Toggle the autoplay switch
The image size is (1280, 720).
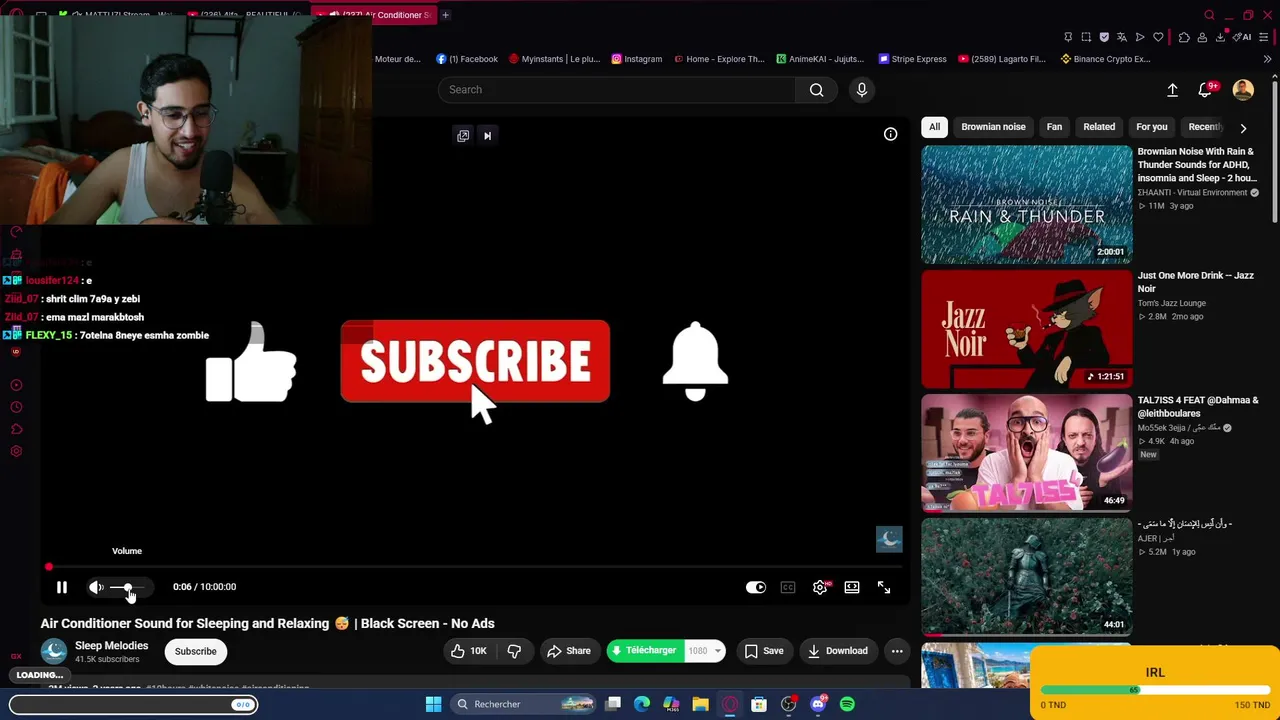pyautogui.click(x=756, y=587)
